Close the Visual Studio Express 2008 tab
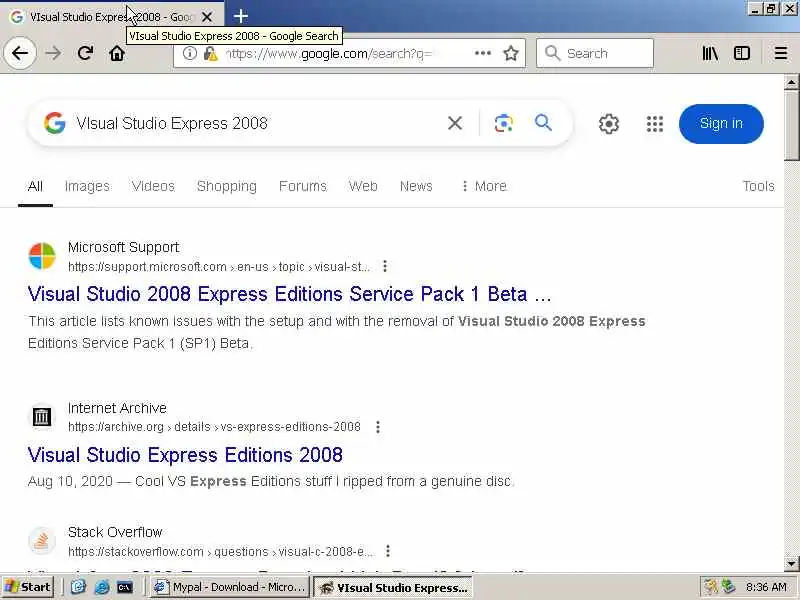 207,17
